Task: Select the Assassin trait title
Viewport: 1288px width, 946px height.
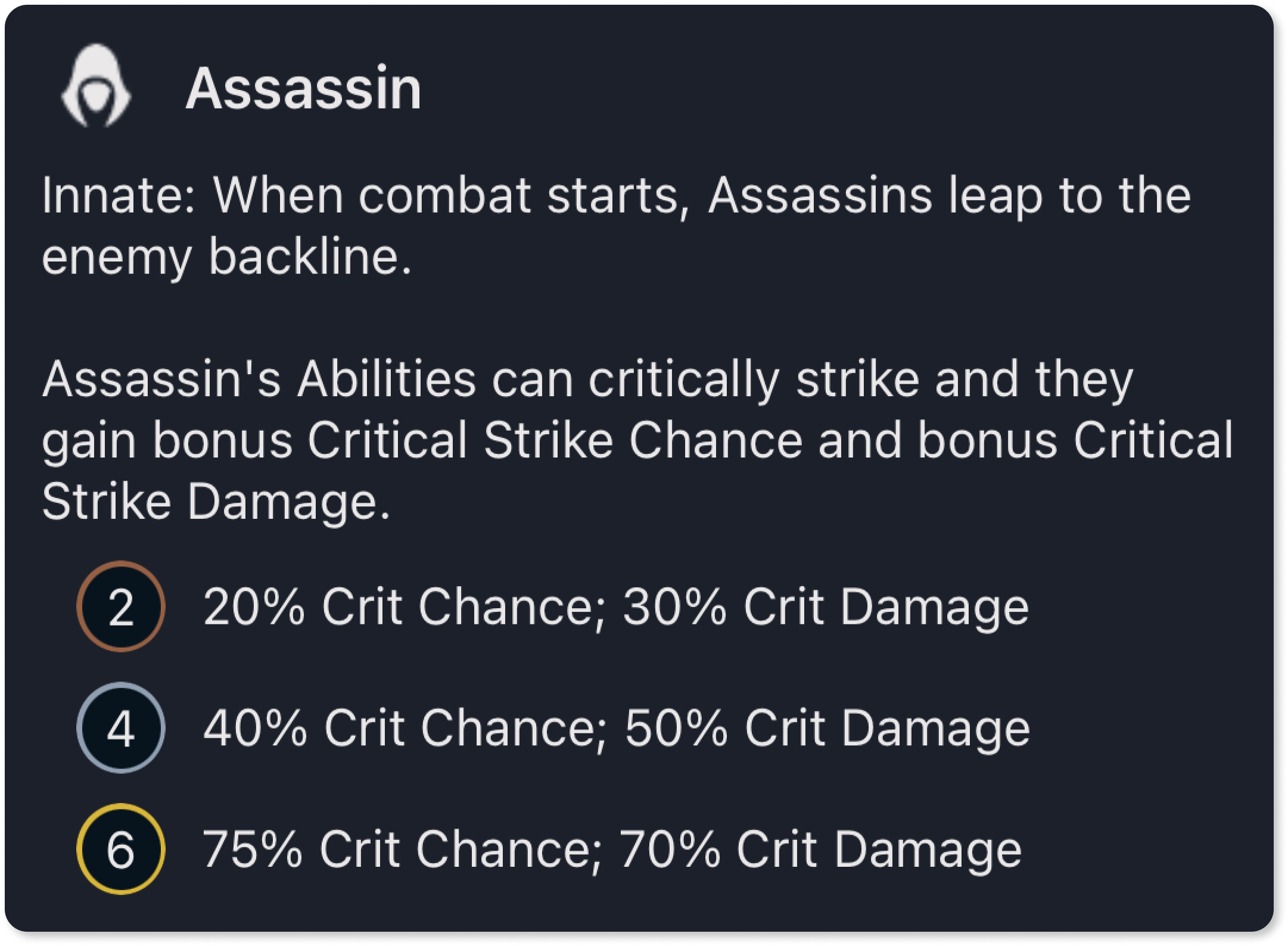Action: [304, 88]
